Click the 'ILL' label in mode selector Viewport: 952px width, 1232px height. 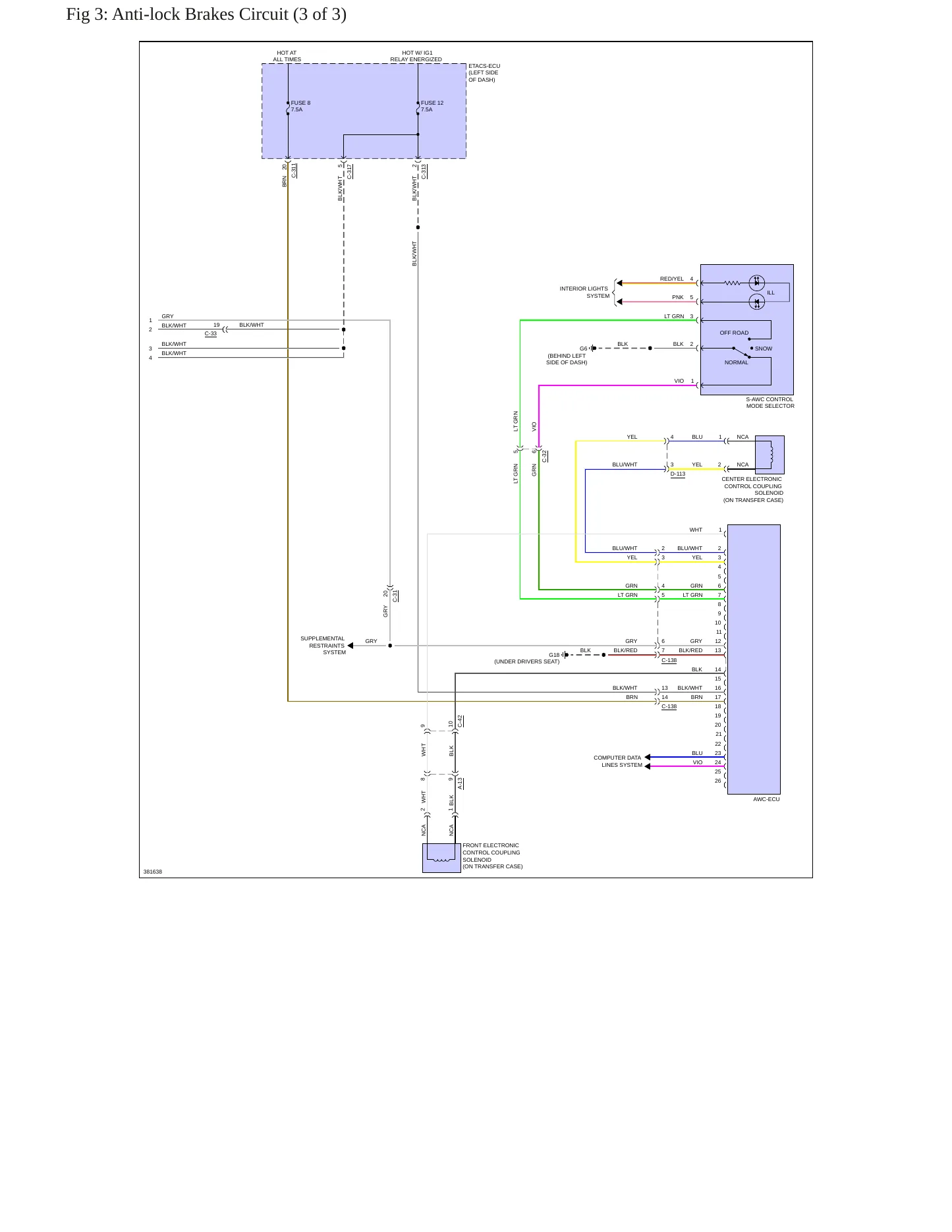771,293
